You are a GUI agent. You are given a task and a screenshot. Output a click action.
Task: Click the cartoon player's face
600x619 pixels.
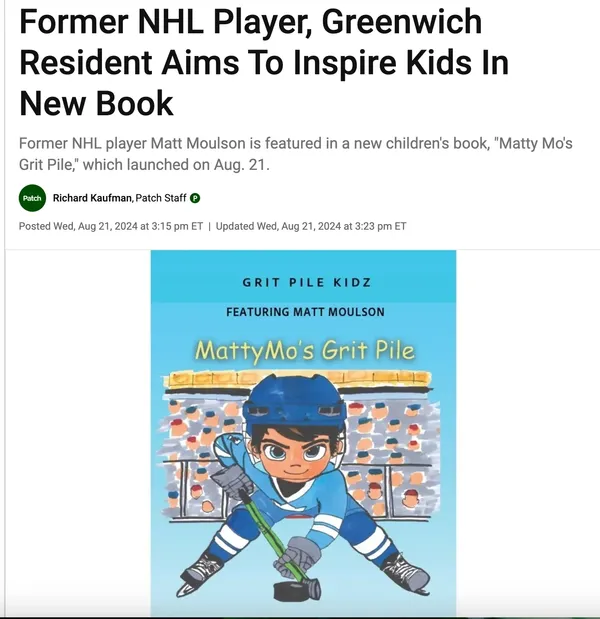click(292, 454)
